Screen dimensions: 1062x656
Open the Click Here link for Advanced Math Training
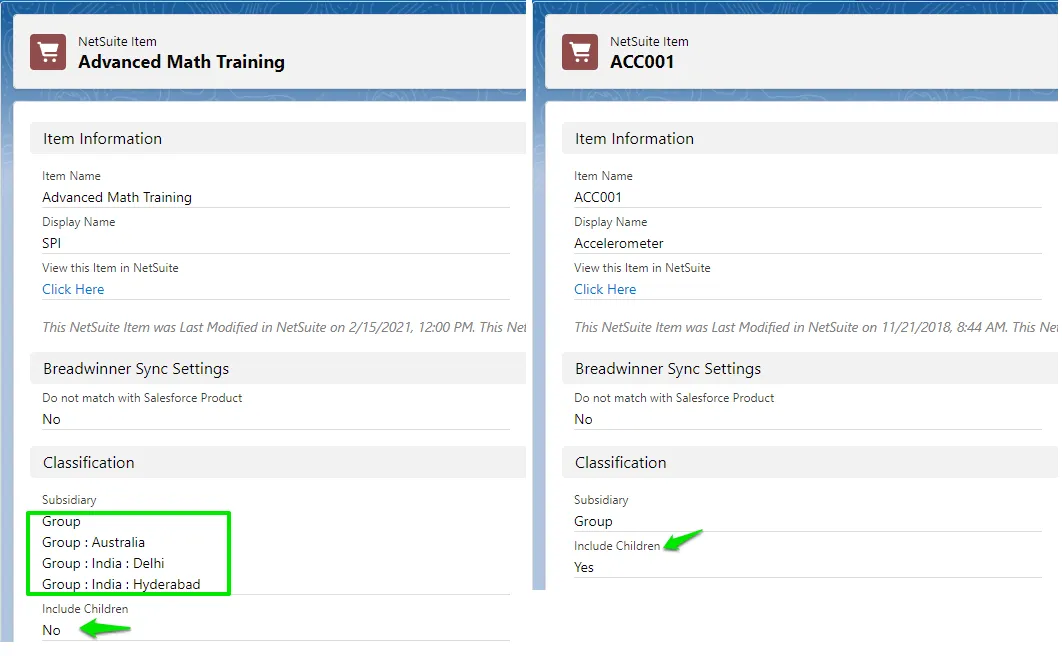[x=73, y=289]
